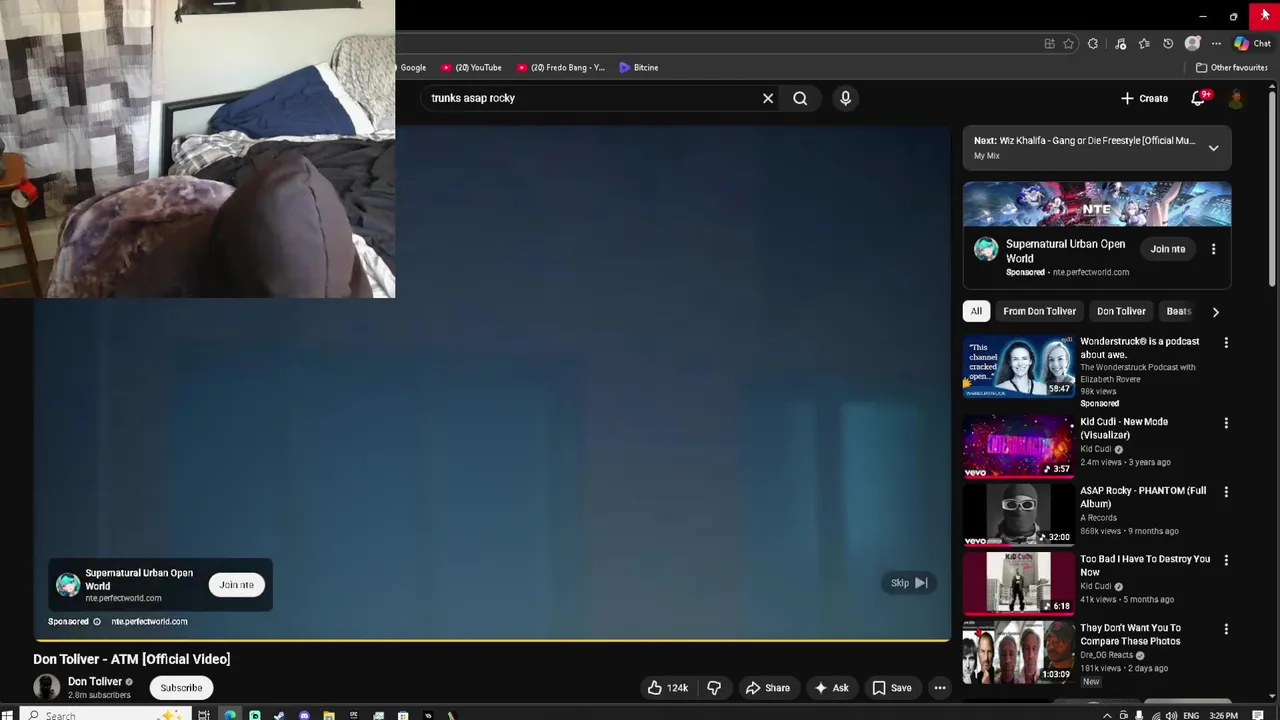This screenshot has height=720, width=1280.
Task: Open Kid Cudi New Mode video title
Action: (1124, 428)
